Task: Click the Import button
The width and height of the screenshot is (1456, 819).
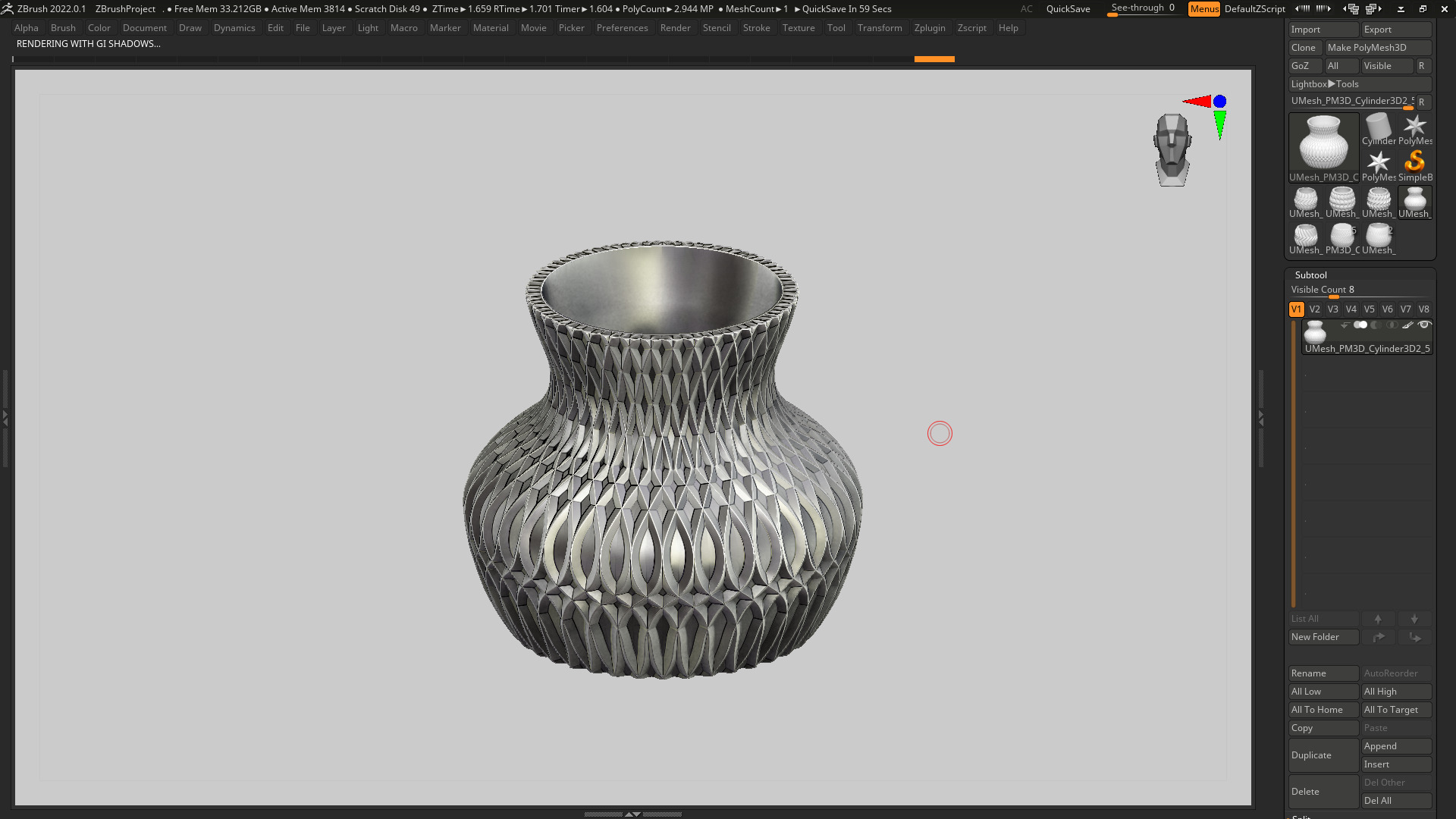Action: pyautogui.click(x=1324, y=30)
